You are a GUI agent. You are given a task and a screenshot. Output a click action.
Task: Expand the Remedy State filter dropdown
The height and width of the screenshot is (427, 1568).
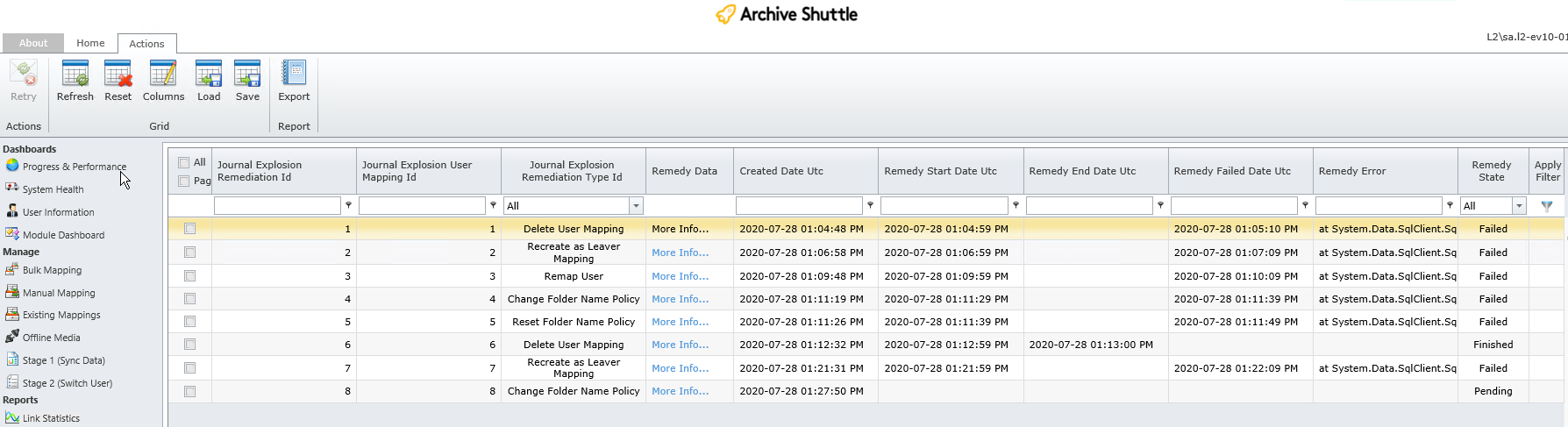[1519, 206]
